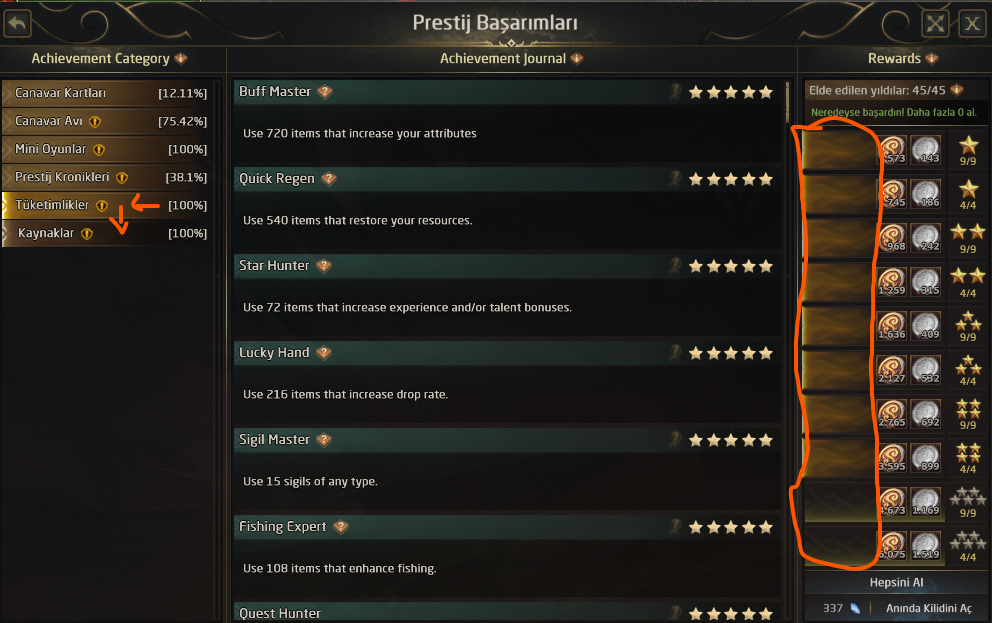
Task: Click the help icon beside Quick Regen
Action: pyautogui.click(x=329, y=179)
